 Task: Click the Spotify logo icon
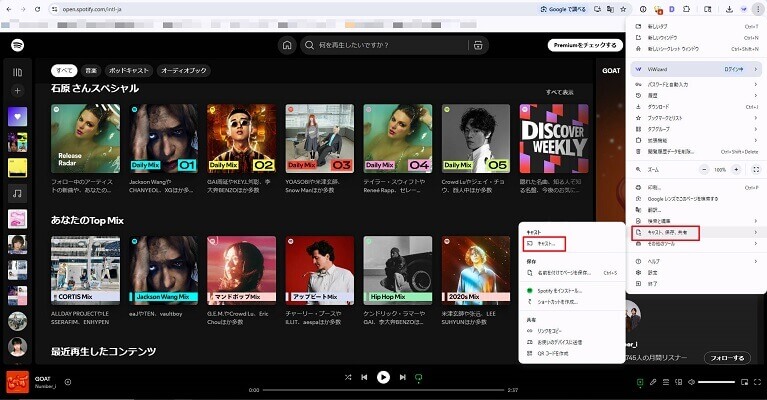pyautogui.click(x=18, y=45)
